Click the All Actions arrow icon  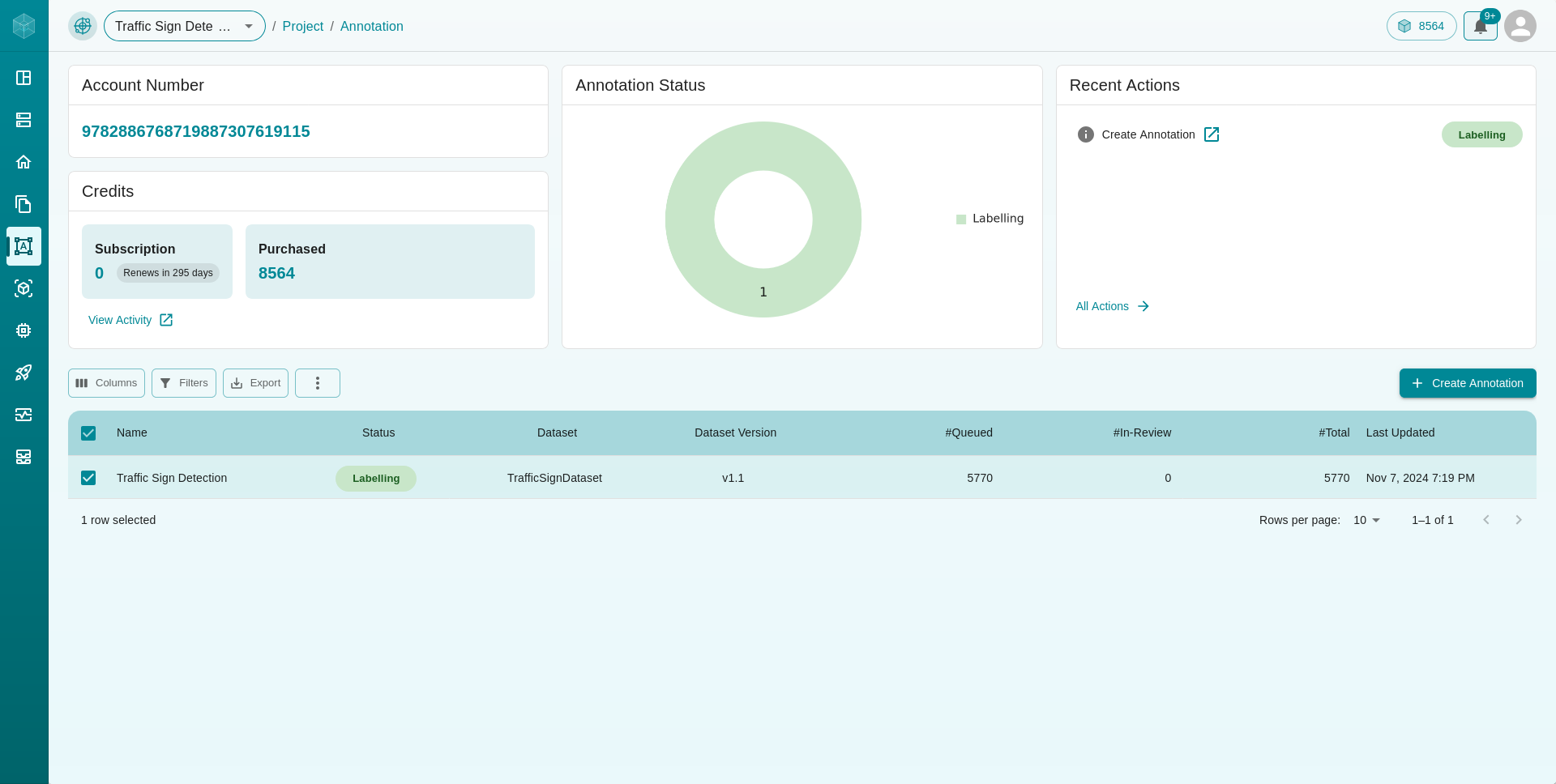(1143, 306)
